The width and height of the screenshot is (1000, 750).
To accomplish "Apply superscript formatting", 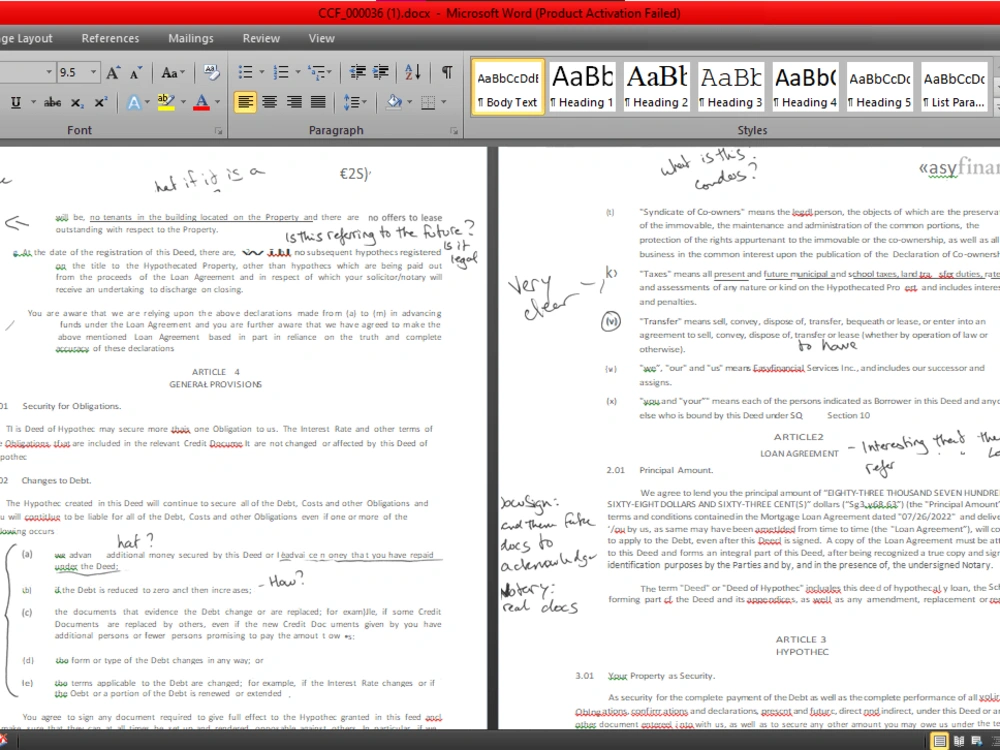I will tap(101, 102).
